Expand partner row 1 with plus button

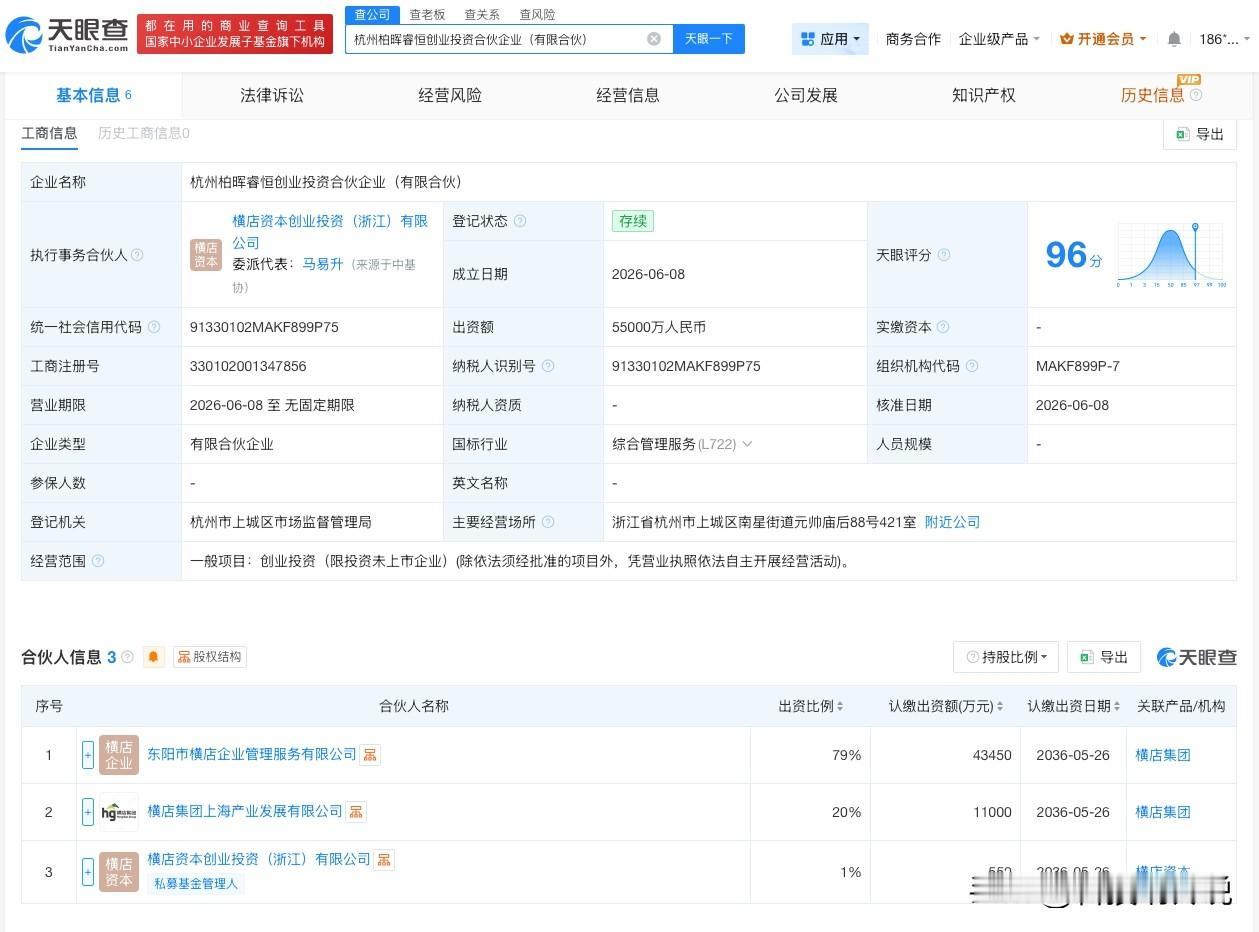click(88, 755)
